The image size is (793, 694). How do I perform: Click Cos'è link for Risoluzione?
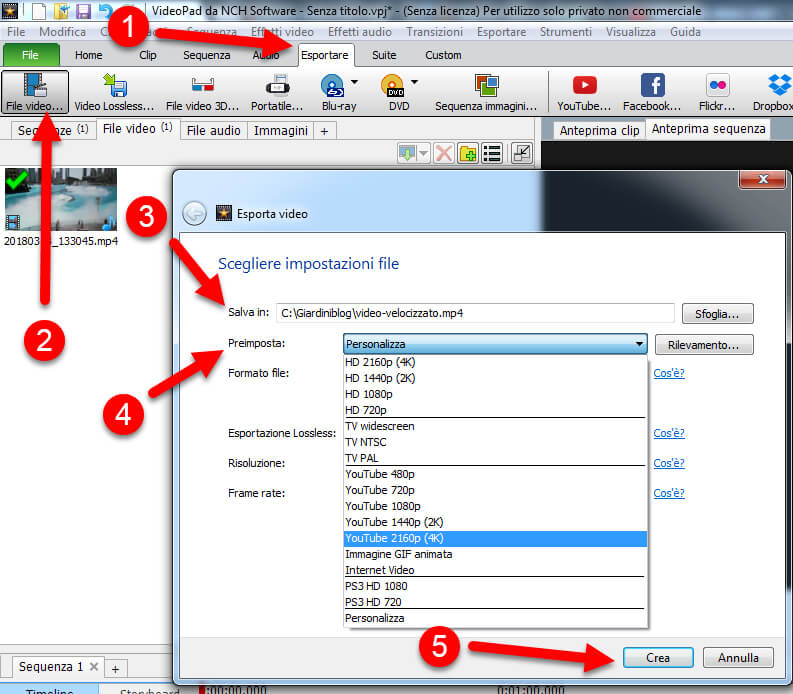669,463
